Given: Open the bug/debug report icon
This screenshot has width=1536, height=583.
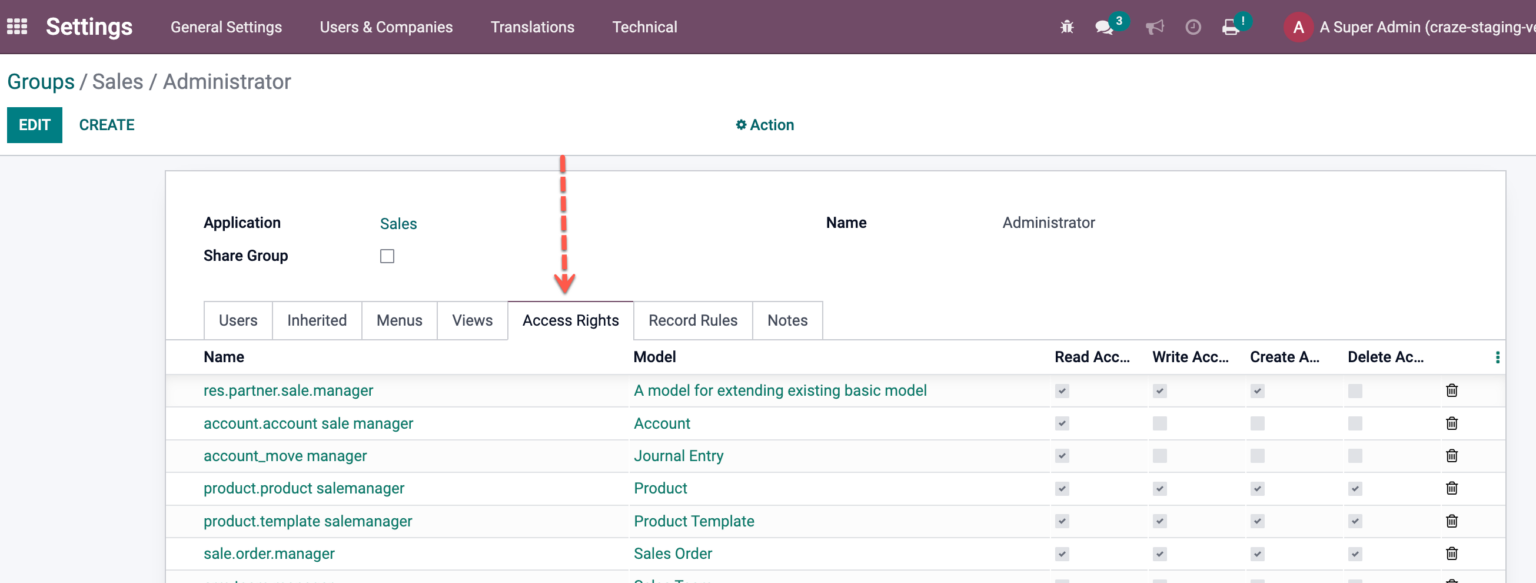Looking at the screenshot, I should coord(1066,27).
